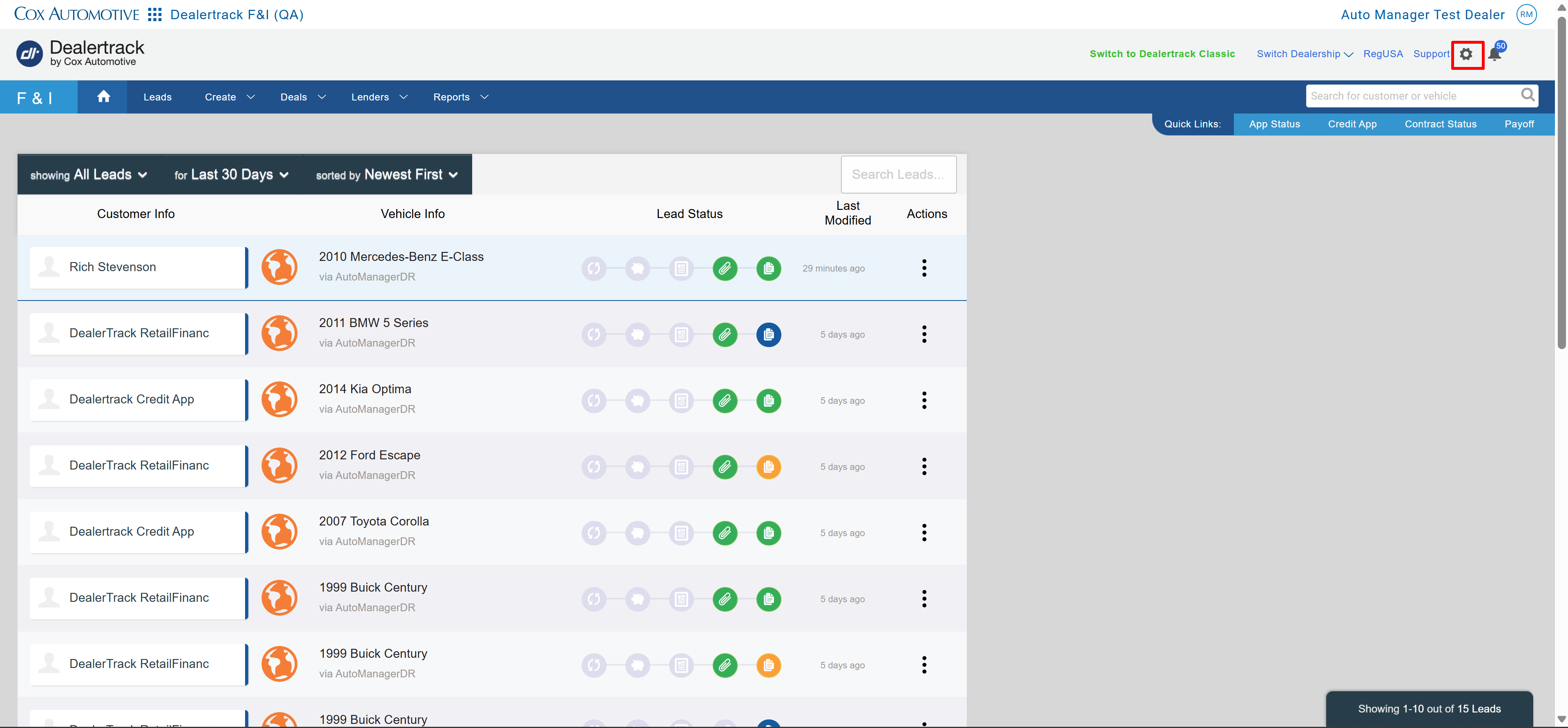Click 29 minutes ago timestamp

pos(833,268)
